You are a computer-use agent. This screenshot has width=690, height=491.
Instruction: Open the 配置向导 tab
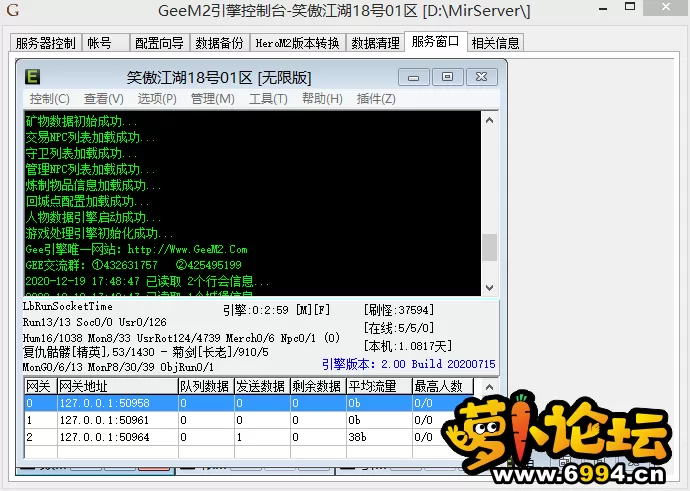point(160,43)
